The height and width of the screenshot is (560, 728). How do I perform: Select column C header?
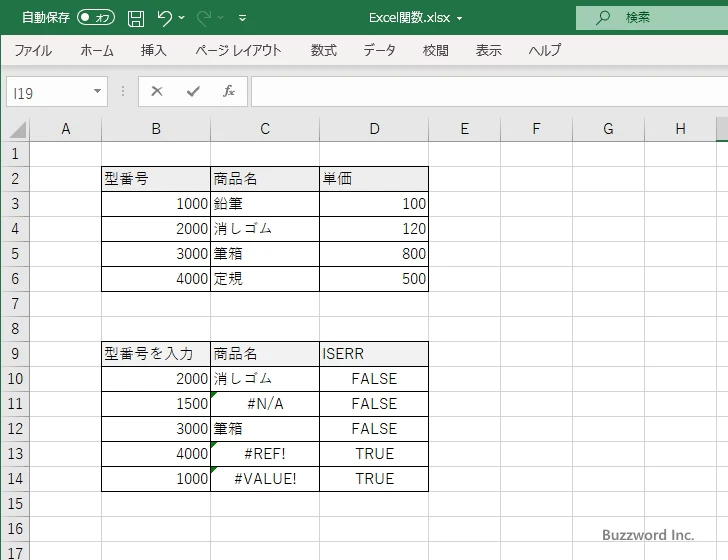pos(265,129)
